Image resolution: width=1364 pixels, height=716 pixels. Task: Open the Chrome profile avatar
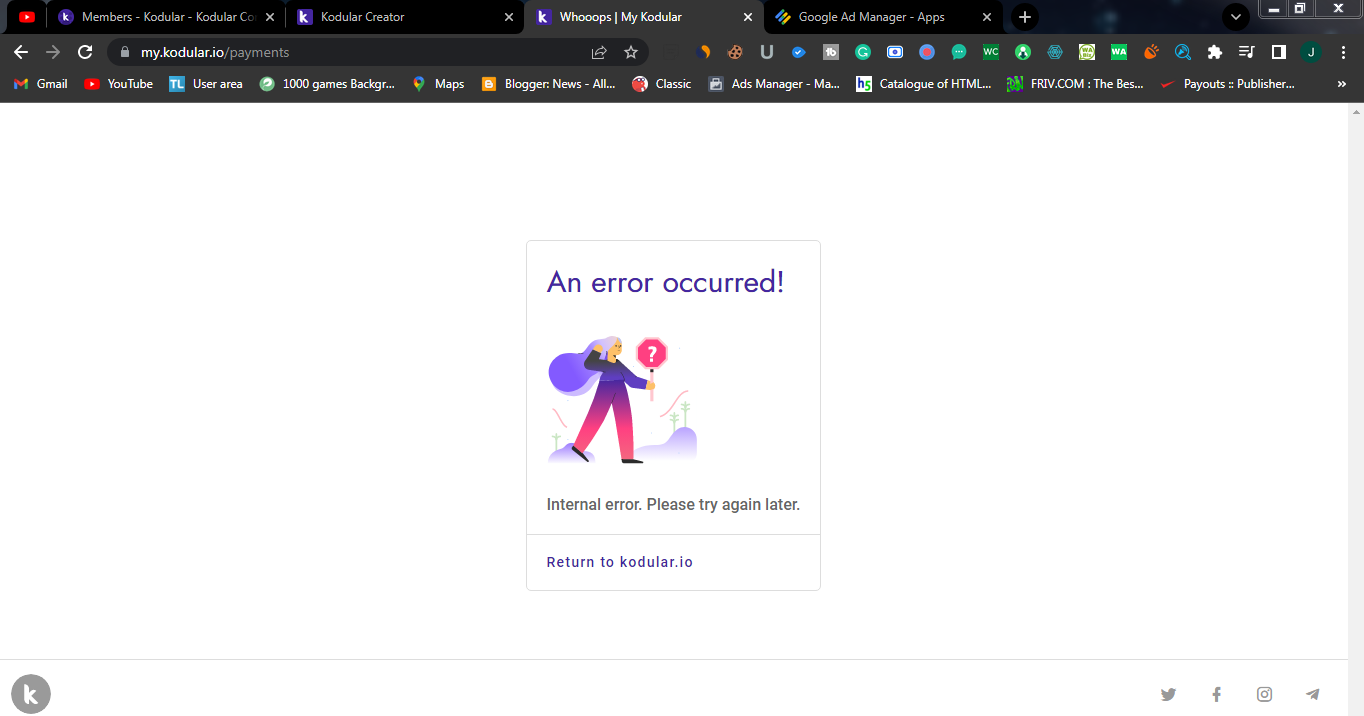point(1310,51)
